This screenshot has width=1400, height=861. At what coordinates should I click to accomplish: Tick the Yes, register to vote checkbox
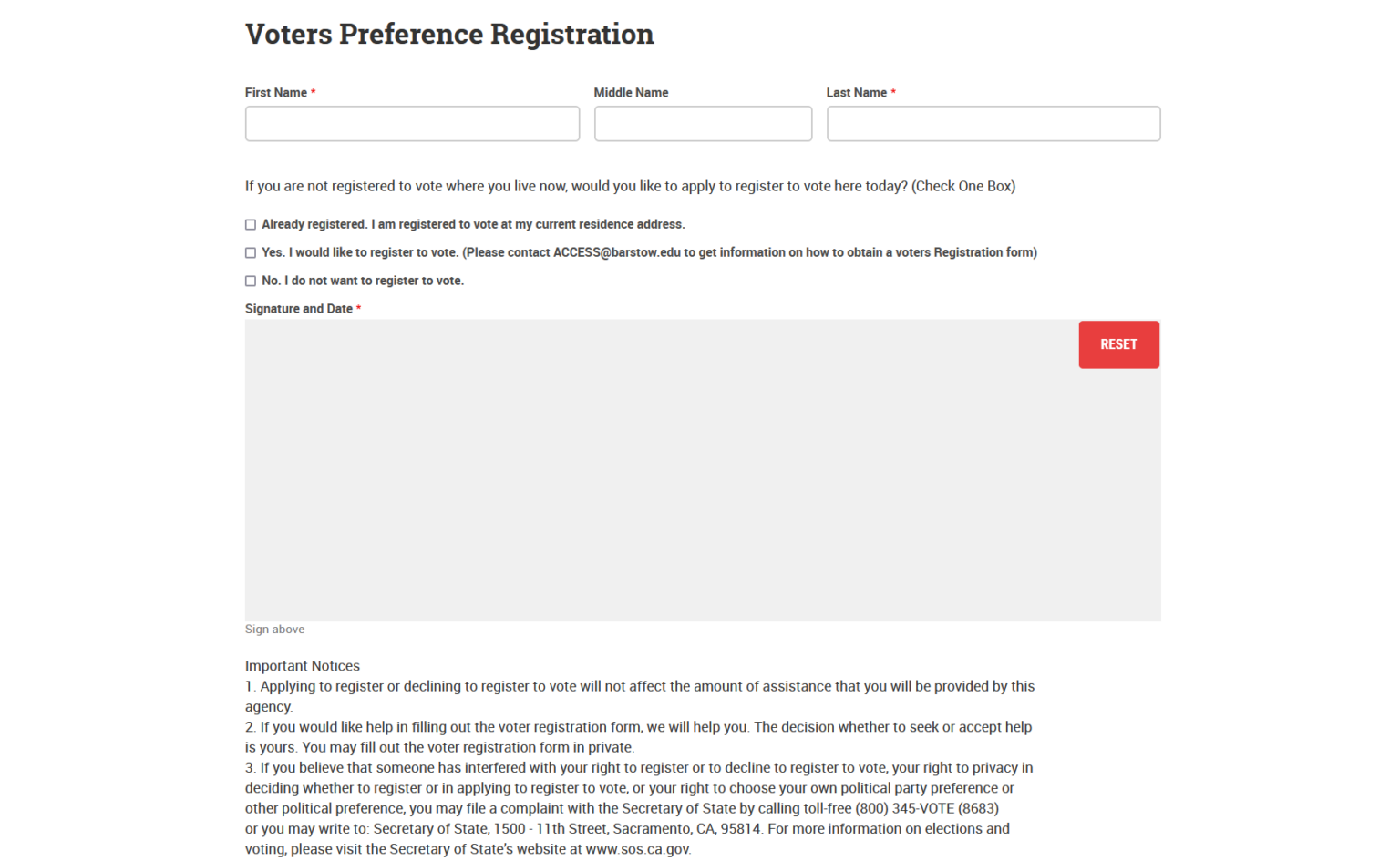pyautogui.click(x=251, y=253)
